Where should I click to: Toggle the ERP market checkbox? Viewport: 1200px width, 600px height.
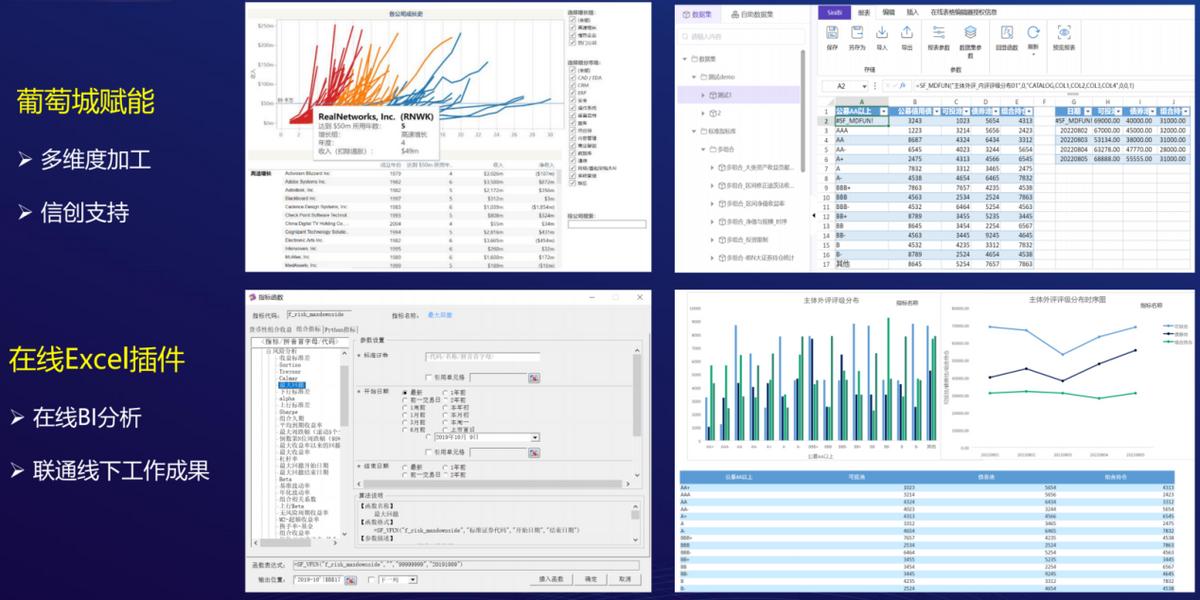pos(573,93)
